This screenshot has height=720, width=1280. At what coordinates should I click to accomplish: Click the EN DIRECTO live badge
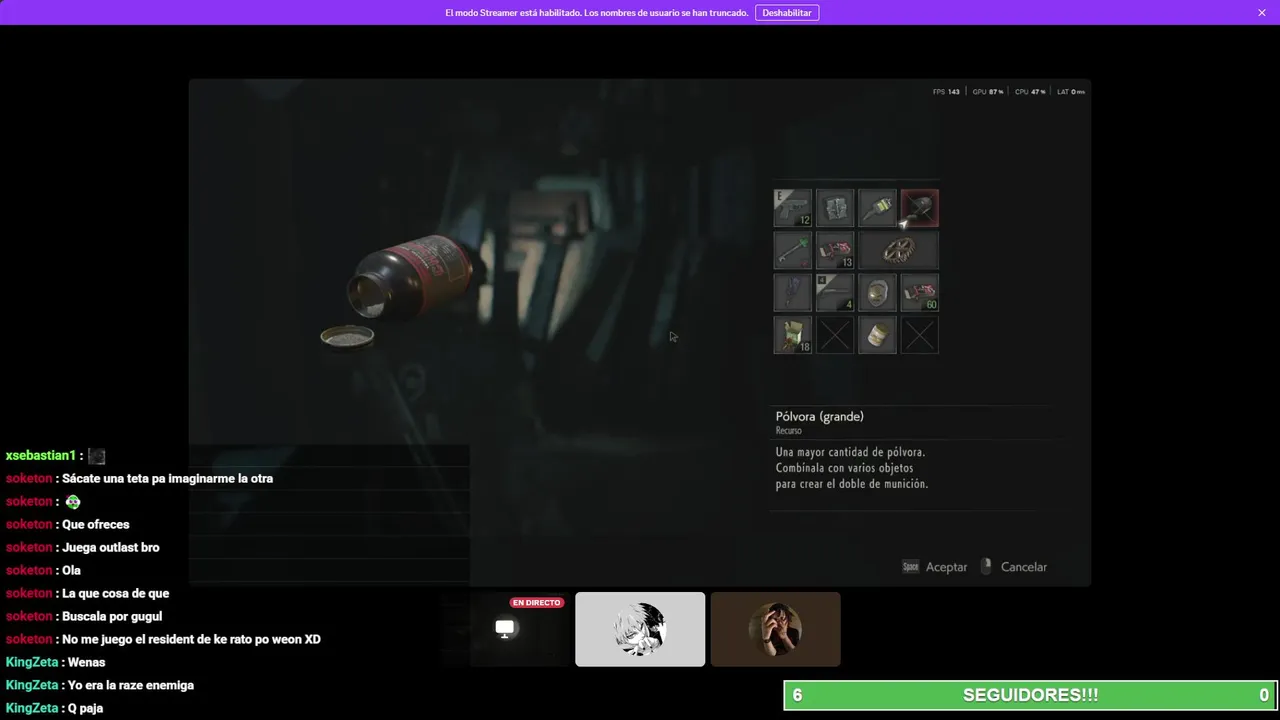click(x=536, y=603)
